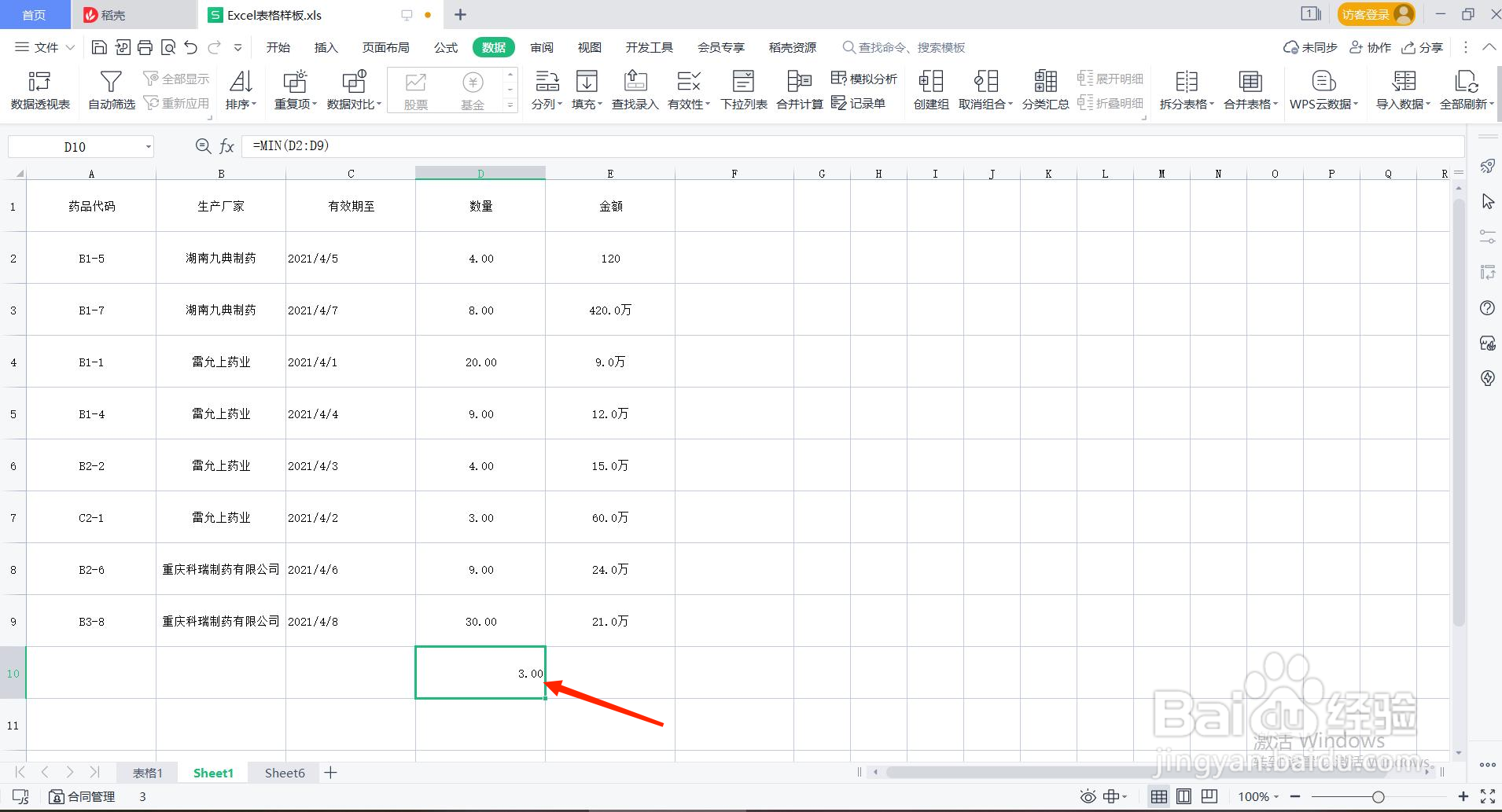Switch to Normal view in status bar
The height and width of the screenshot is (812, 1502).
[1158, 796]
